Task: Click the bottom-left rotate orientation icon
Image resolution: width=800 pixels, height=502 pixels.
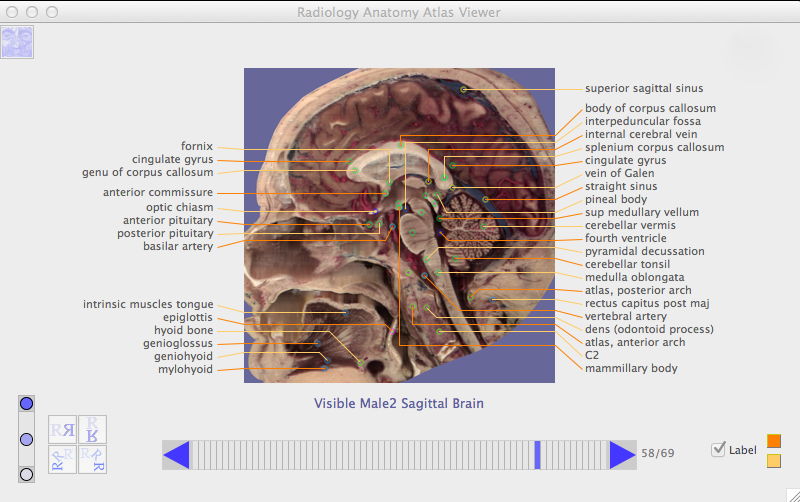Action: [x=63, y=459]
